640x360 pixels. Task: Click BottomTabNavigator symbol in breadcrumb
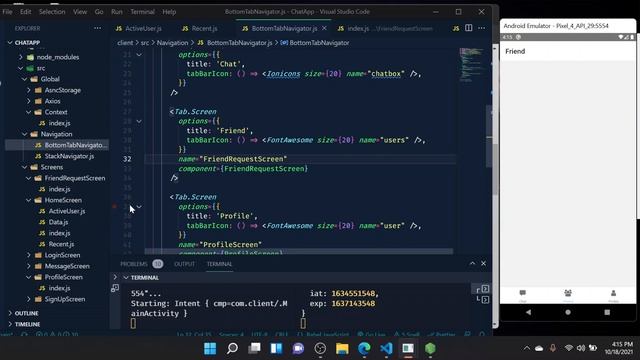[x=319, y=43]
